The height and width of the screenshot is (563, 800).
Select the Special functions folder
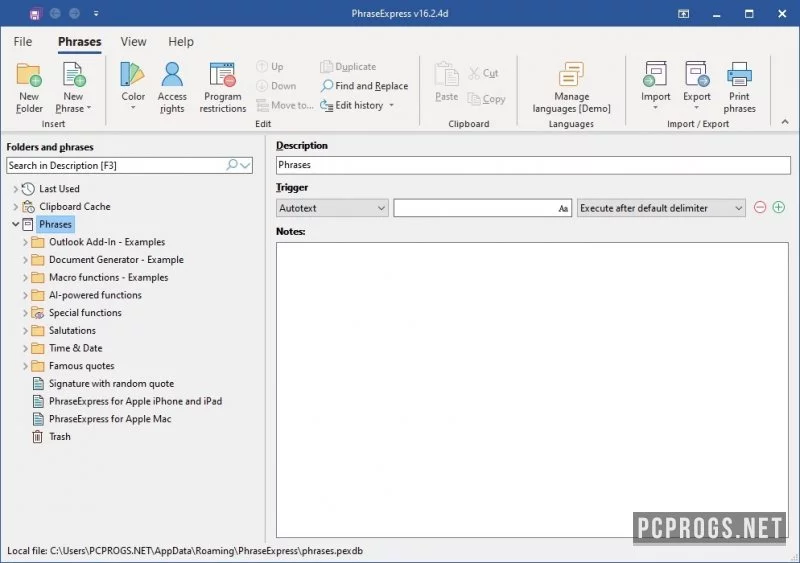click(x=85, y=313)
